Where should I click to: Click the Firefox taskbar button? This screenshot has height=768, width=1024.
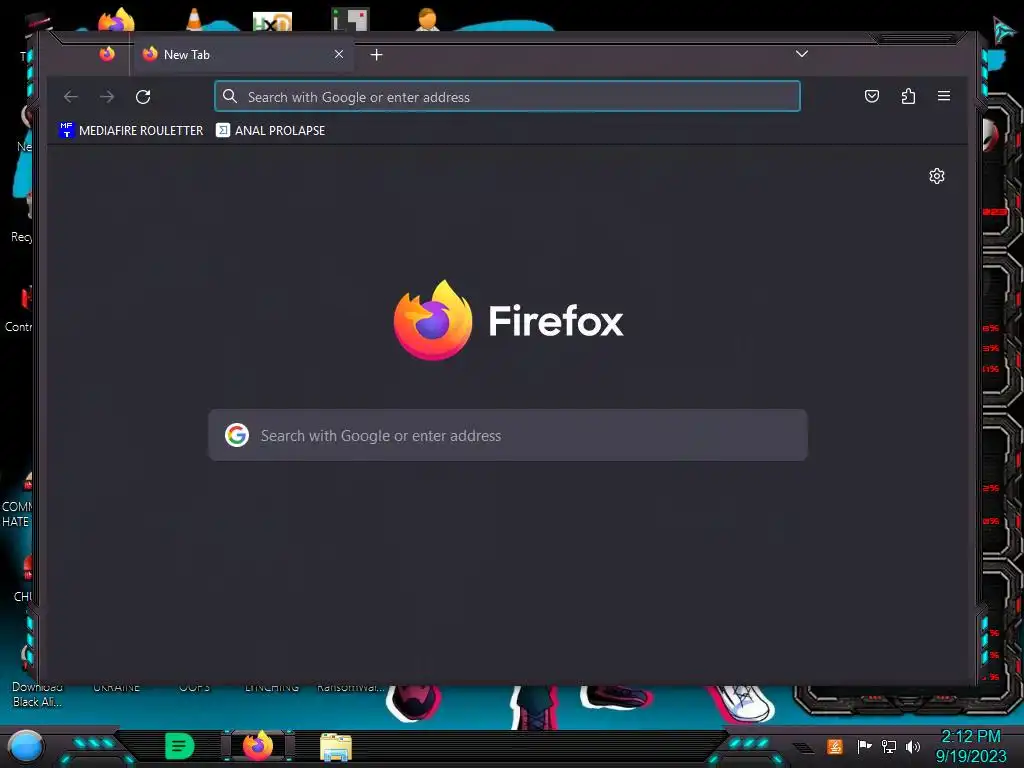258,746
